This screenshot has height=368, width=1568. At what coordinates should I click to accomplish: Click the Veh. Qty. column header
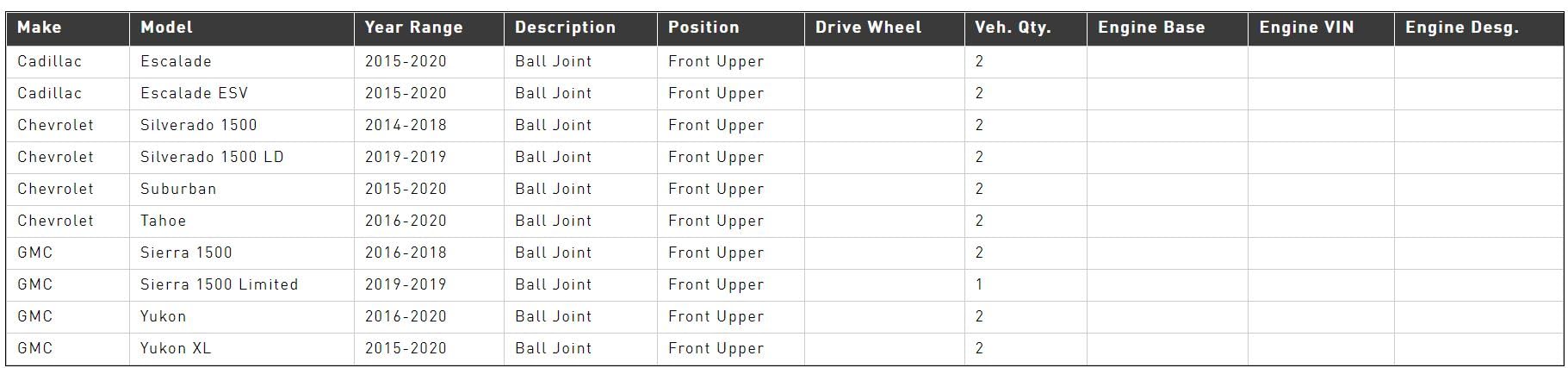coord(1013,28)
